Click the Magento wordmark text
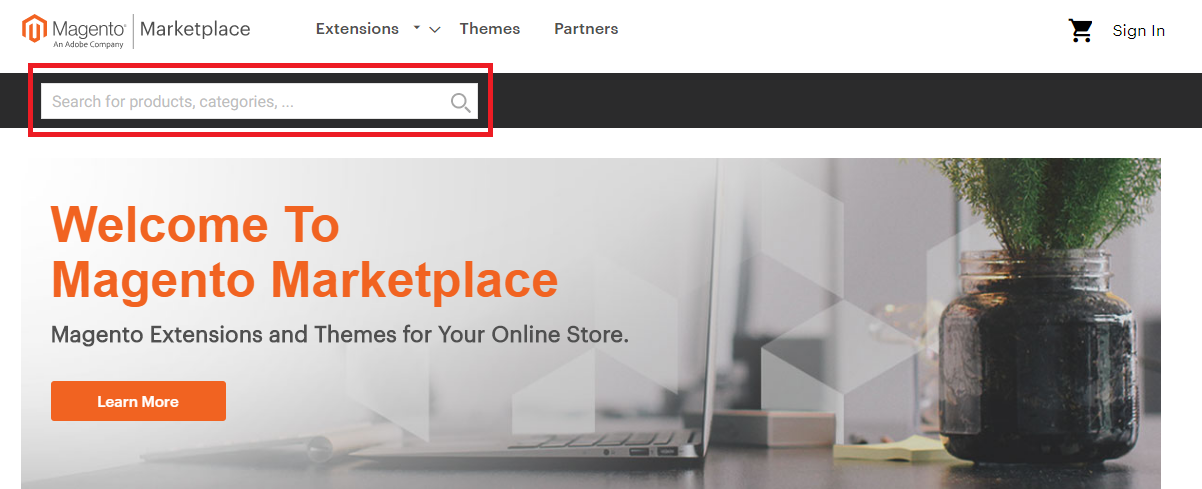Image resolution: width=1202 pixels, height=489 pixels. coord(88,27)
